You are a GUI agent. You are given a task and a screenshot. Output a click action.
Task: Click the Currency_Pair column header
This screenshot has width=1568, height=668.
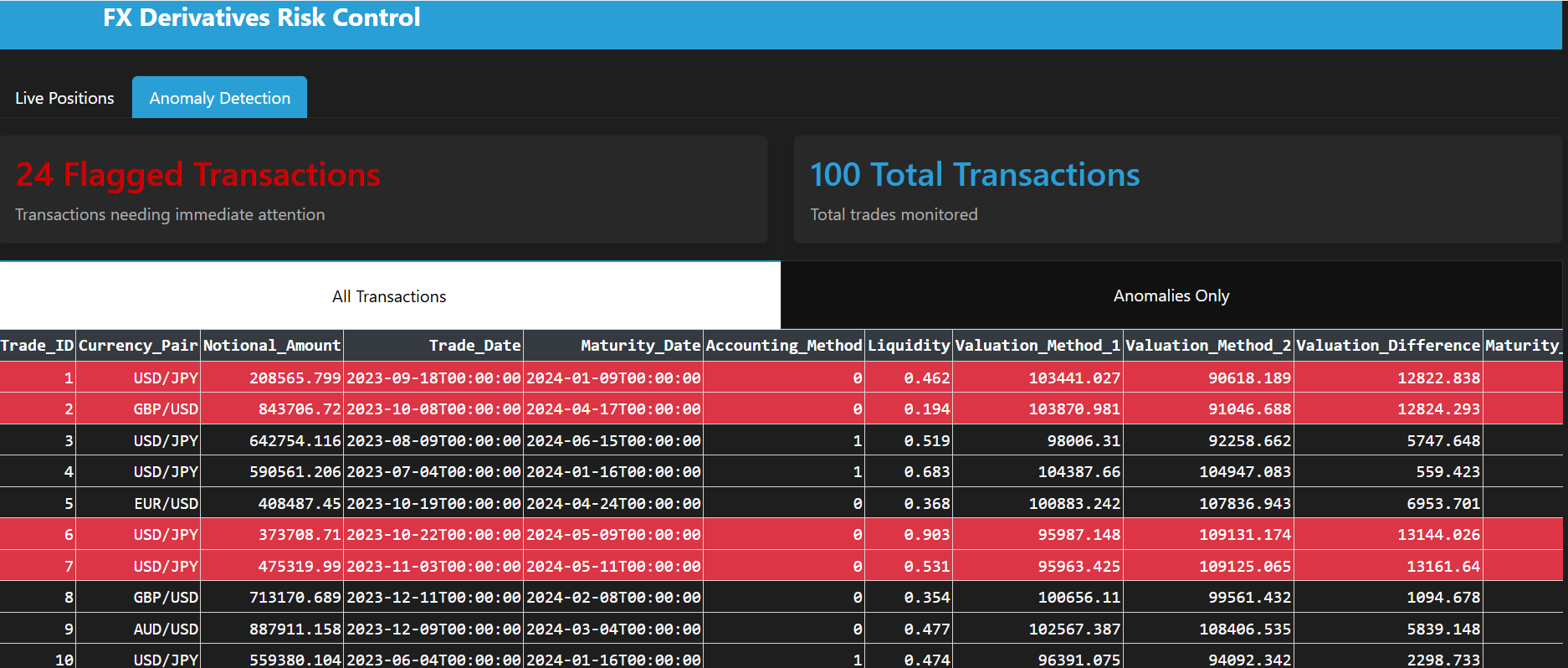tap(138, 345)
